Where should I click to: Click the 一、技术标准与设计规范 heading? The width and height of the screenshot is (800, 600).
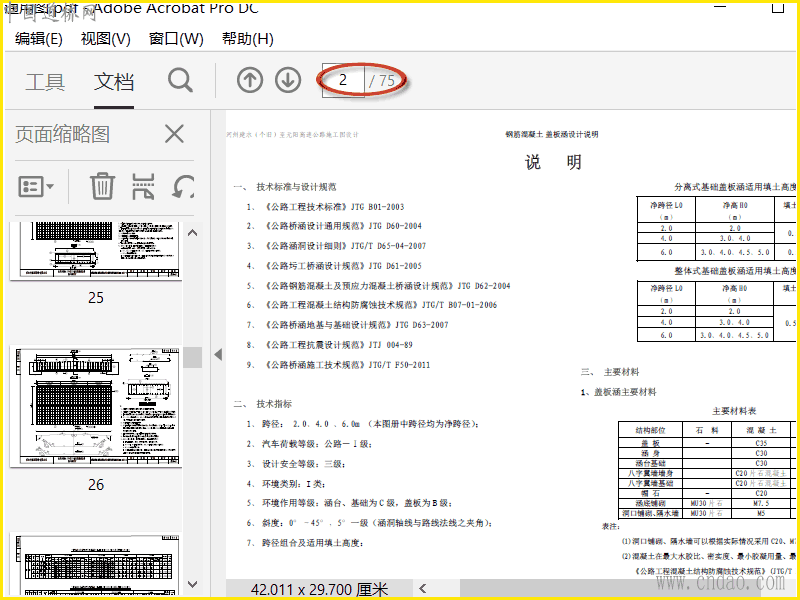click(x=285, y=187)
